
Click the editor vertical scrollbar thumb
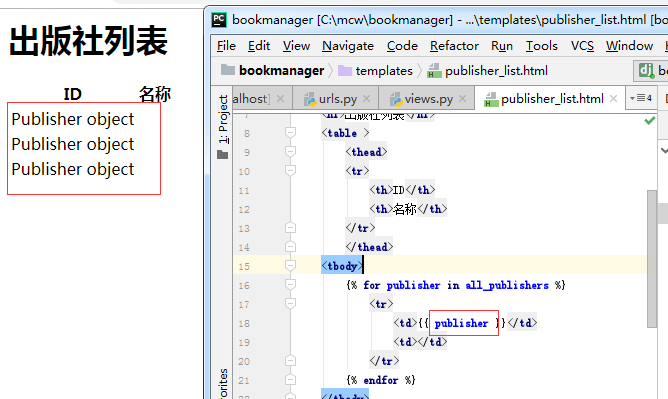point(652,259)
